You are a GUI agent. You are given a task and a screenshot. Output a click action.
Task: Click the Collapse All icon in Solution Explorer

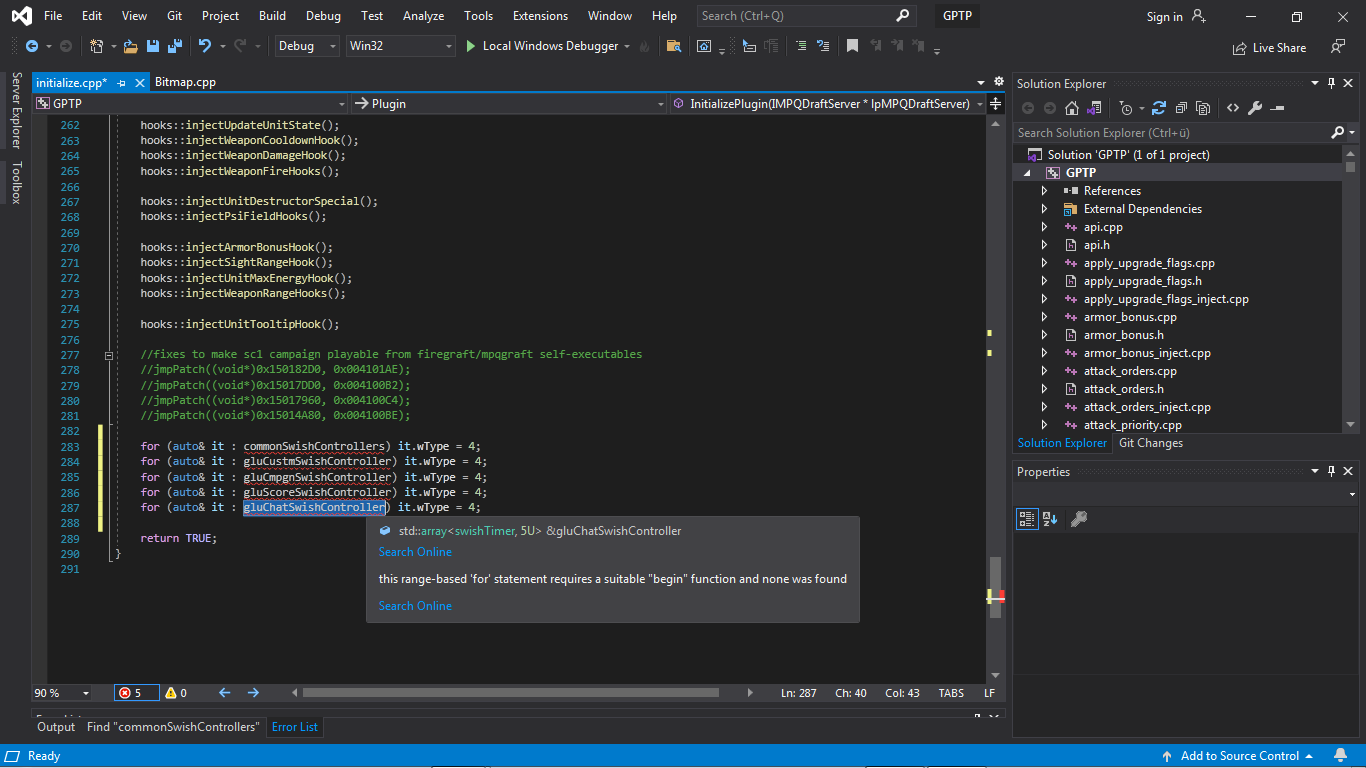click(x=1181, y=108)
